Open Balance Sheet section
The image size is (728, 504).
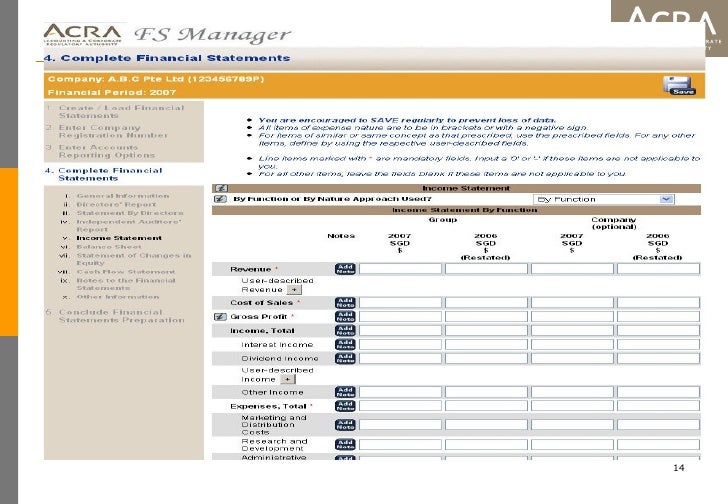pos(109,247)
